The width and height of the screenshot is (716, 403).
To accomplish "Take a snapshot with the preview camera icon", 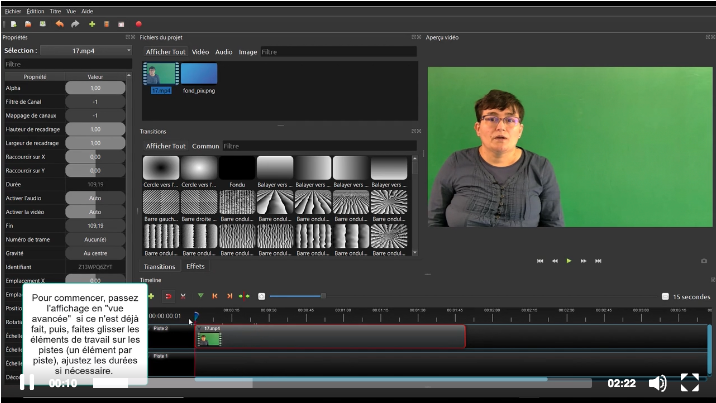I will click(704, 261).
